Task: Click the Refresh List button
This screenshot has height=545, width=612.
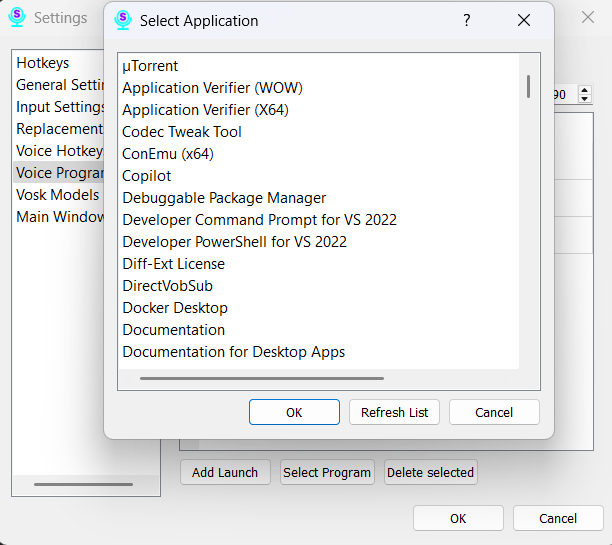Action: pyautogui.click(x=394, y=412)
